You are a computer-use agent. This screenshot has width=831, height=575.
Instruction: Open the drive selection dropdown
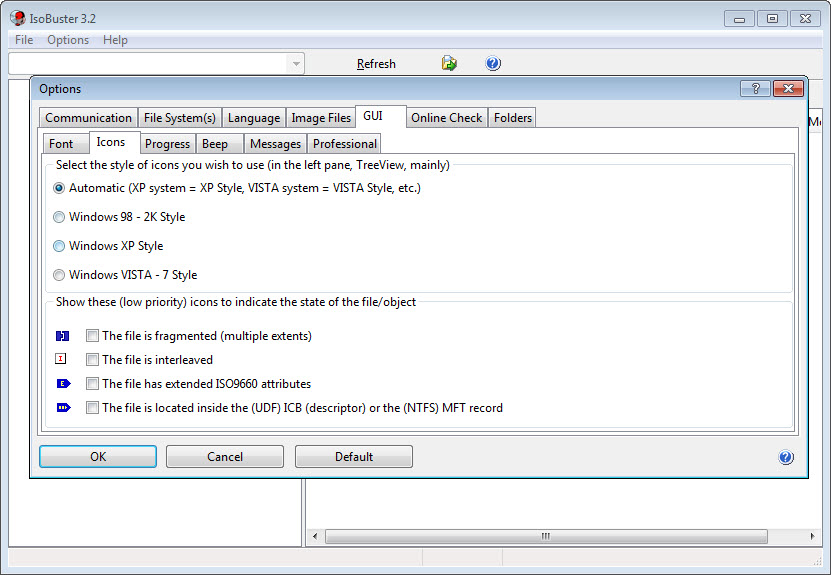coord(296,64)
